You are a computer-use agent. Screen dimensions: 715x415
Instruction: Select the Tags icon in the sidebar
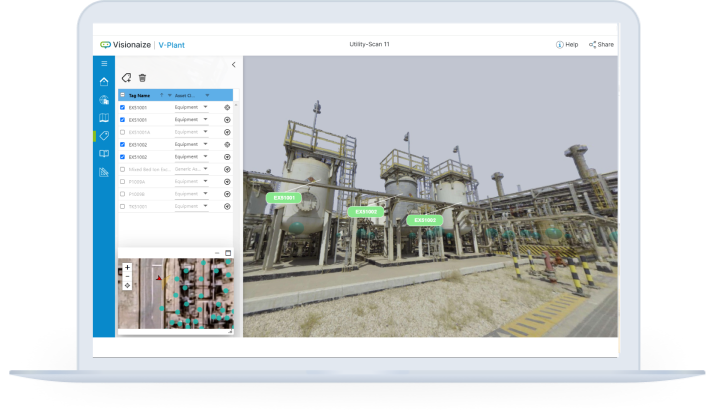(104, 136)
